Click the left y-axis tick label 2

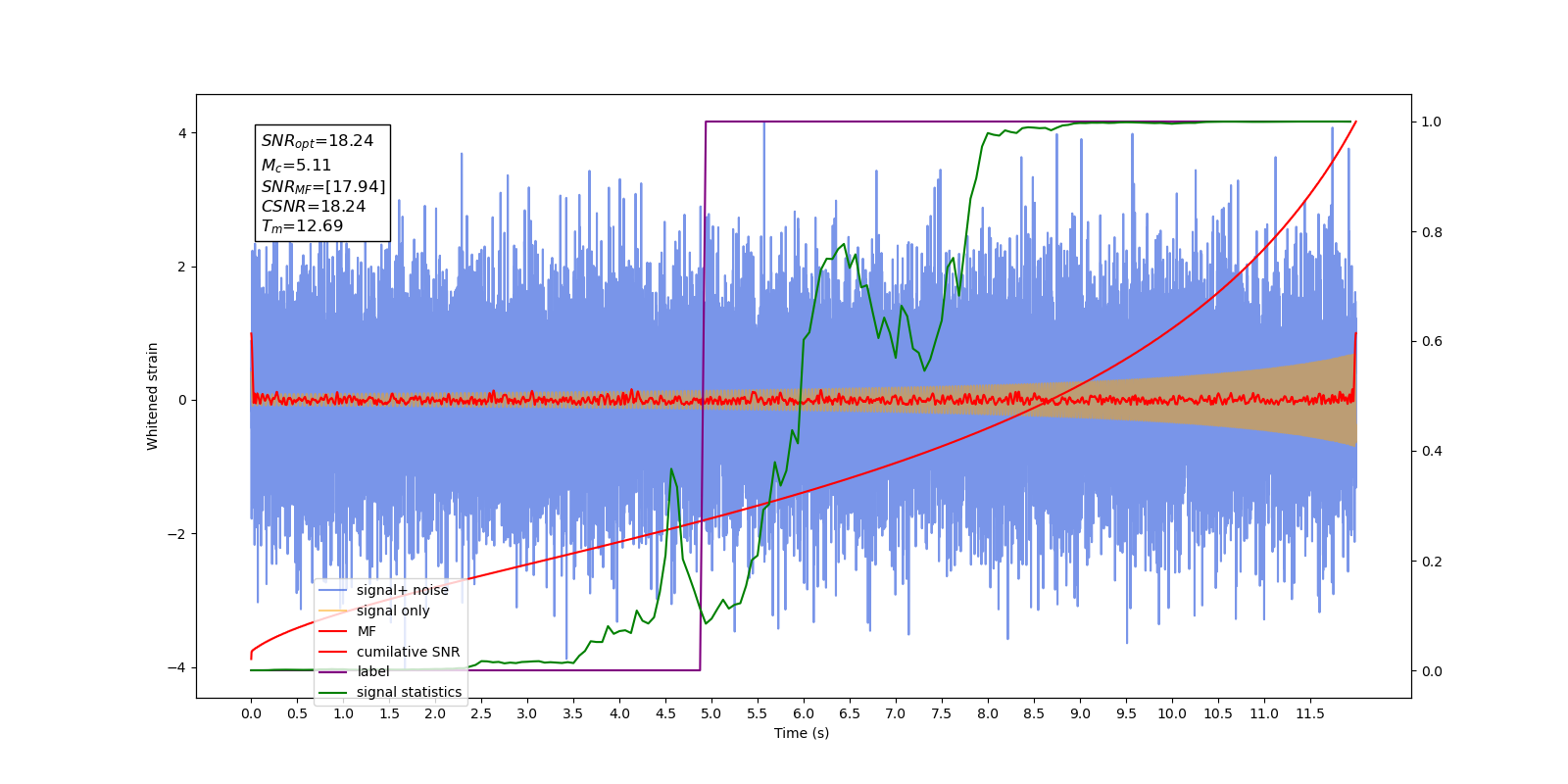click(182, 267)
